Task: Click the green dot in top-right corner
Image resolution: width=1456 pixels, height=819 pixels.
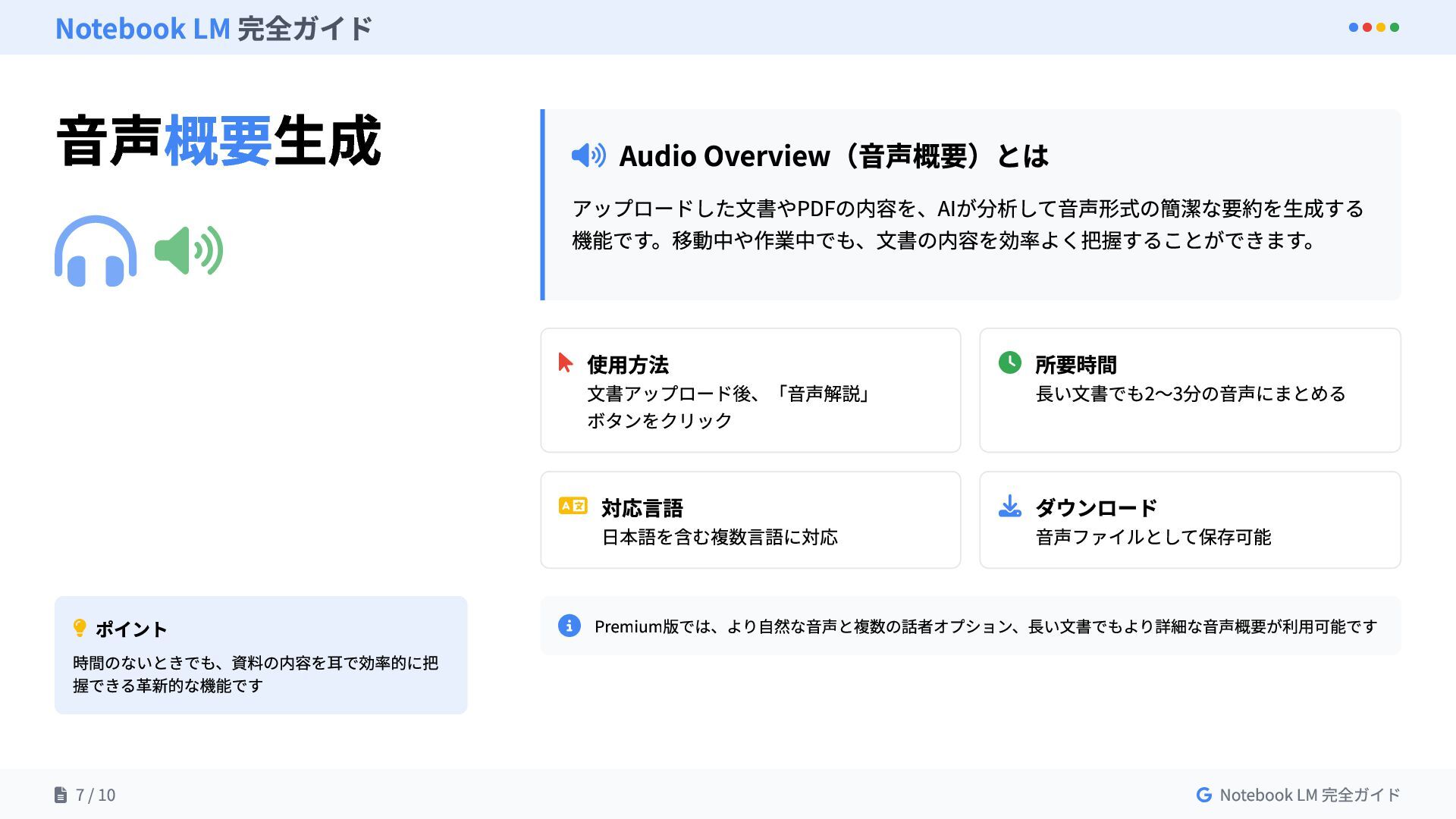Action: tap(1395, 27)
